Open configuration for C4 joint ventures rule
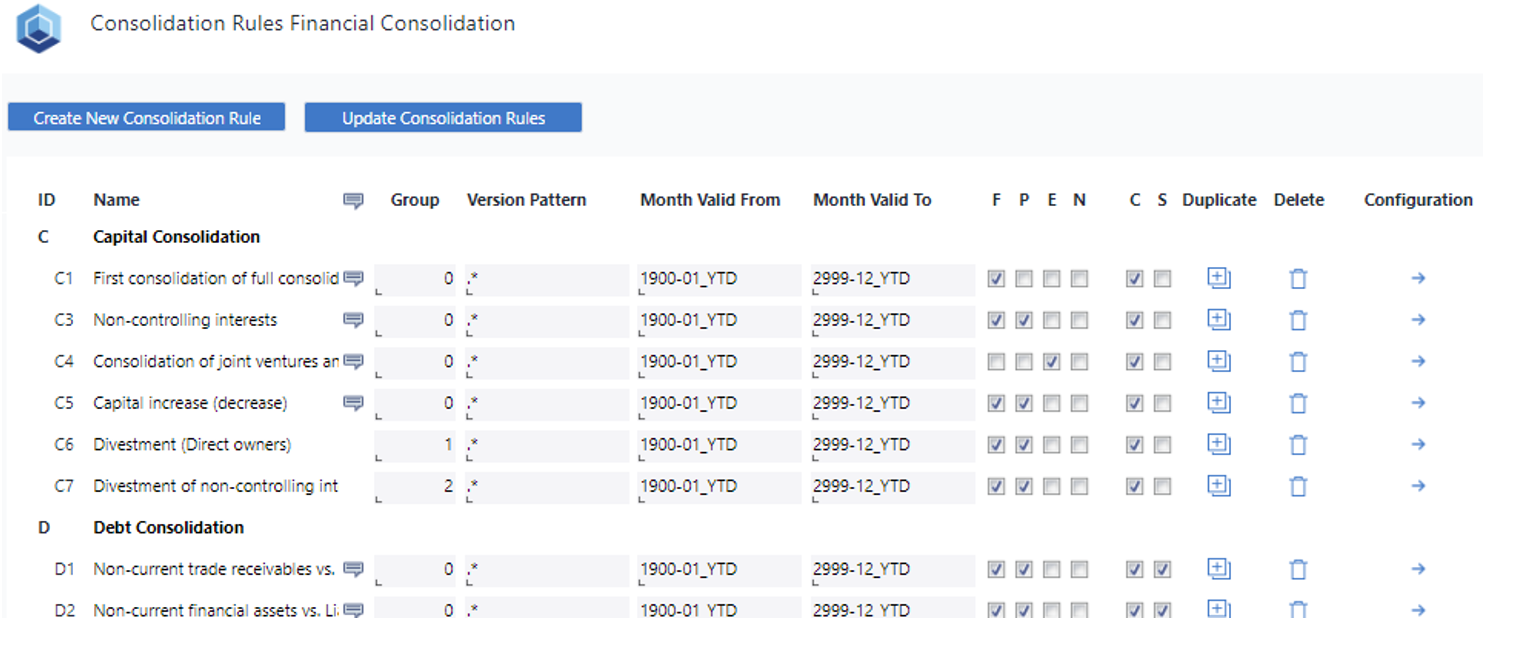1522x665 pixels. click(1419, 362)
